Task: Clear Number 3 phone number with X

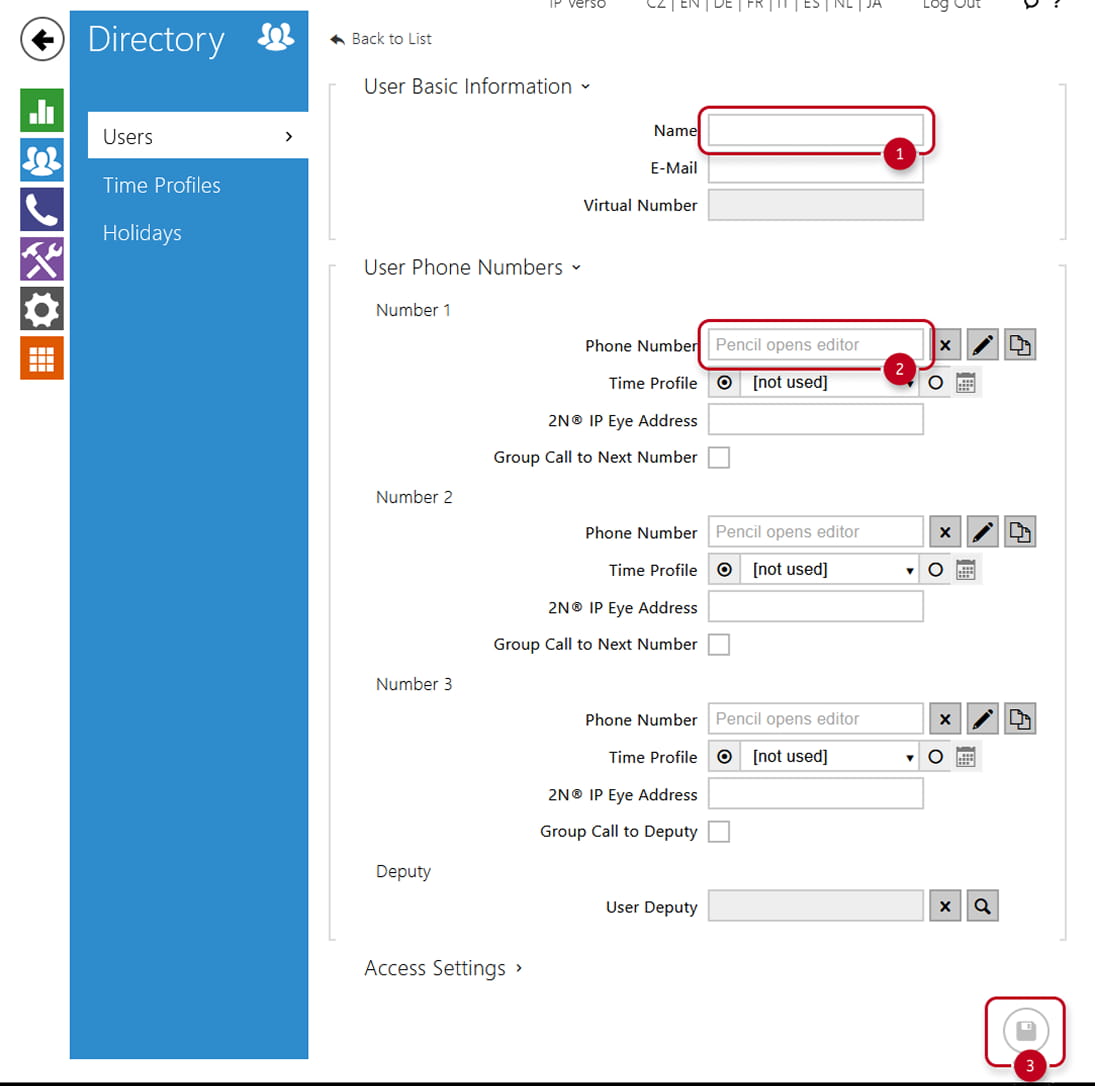Action: coord(945,719)
